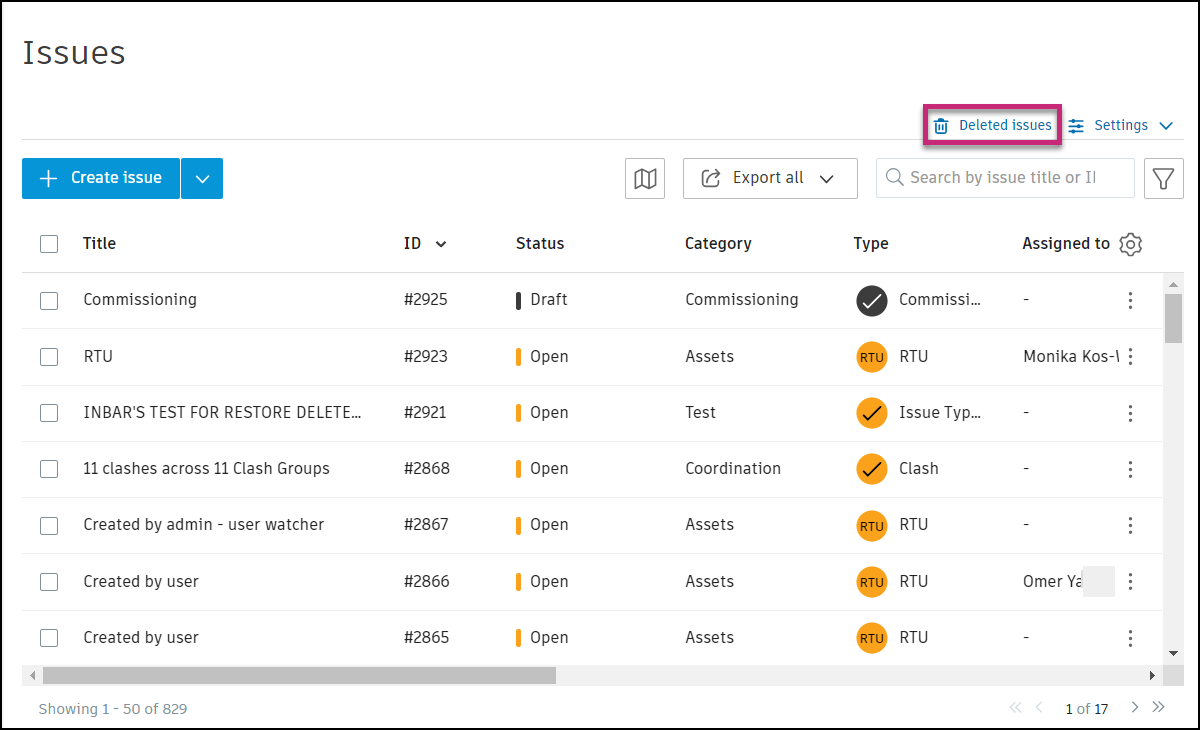Open more options for Commissioning row

(1130, 300)
